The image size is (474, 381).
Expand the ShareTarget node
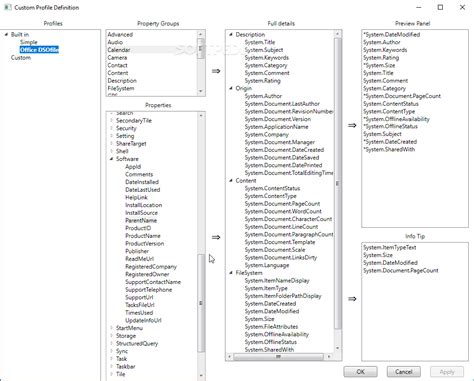[x=111, y=143]
